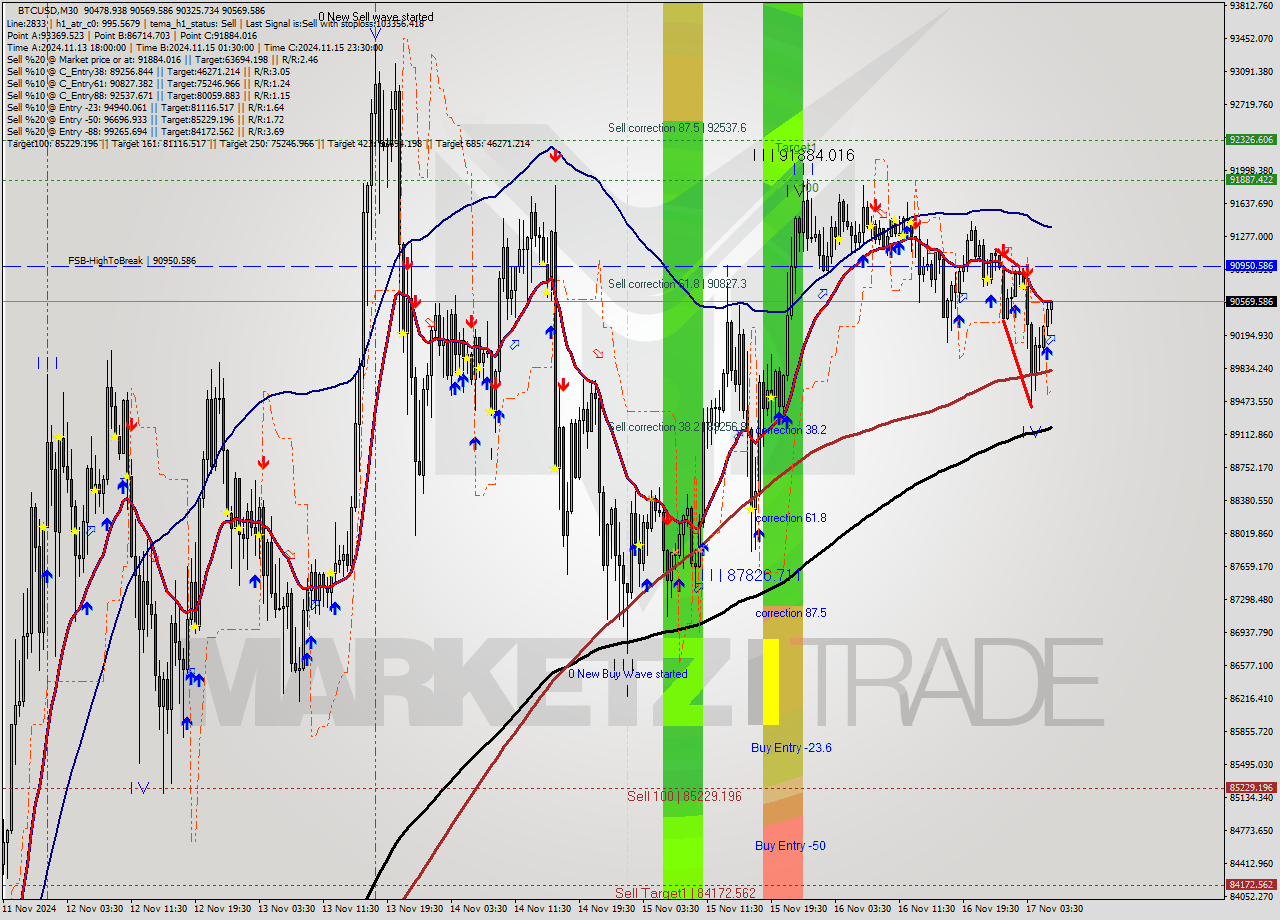Click the '0 New Buy Wave started' label

point(628,674)
